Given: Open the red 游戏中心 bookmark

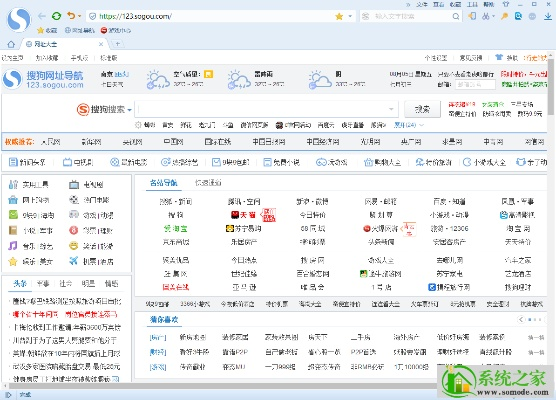Looking at the screenshot, I should point(116,30).
